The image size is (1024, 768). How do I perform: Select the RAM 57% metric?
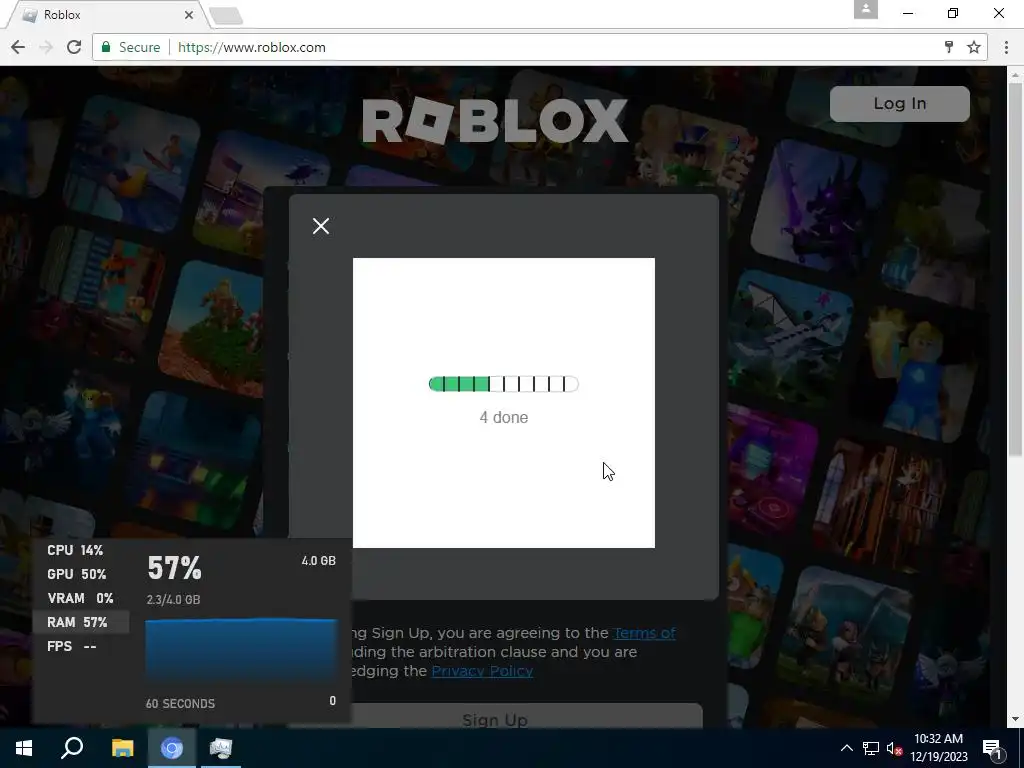[81, 622]
